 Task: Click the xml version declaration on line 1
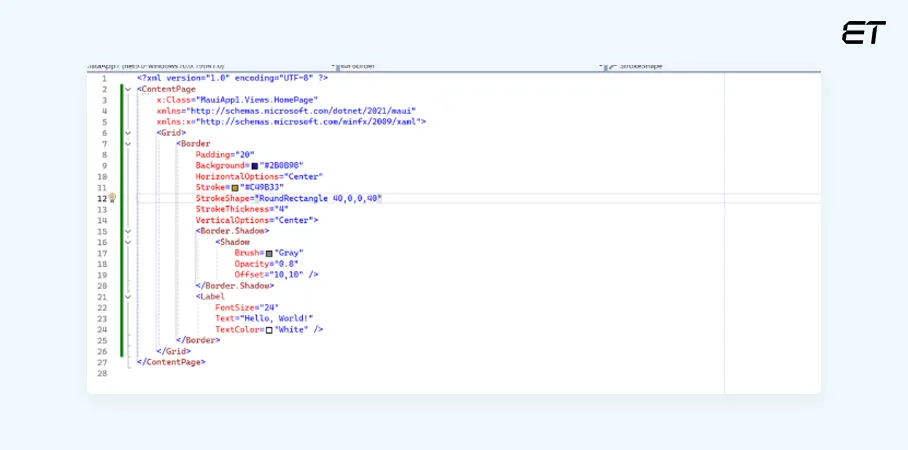click(233, 78)
